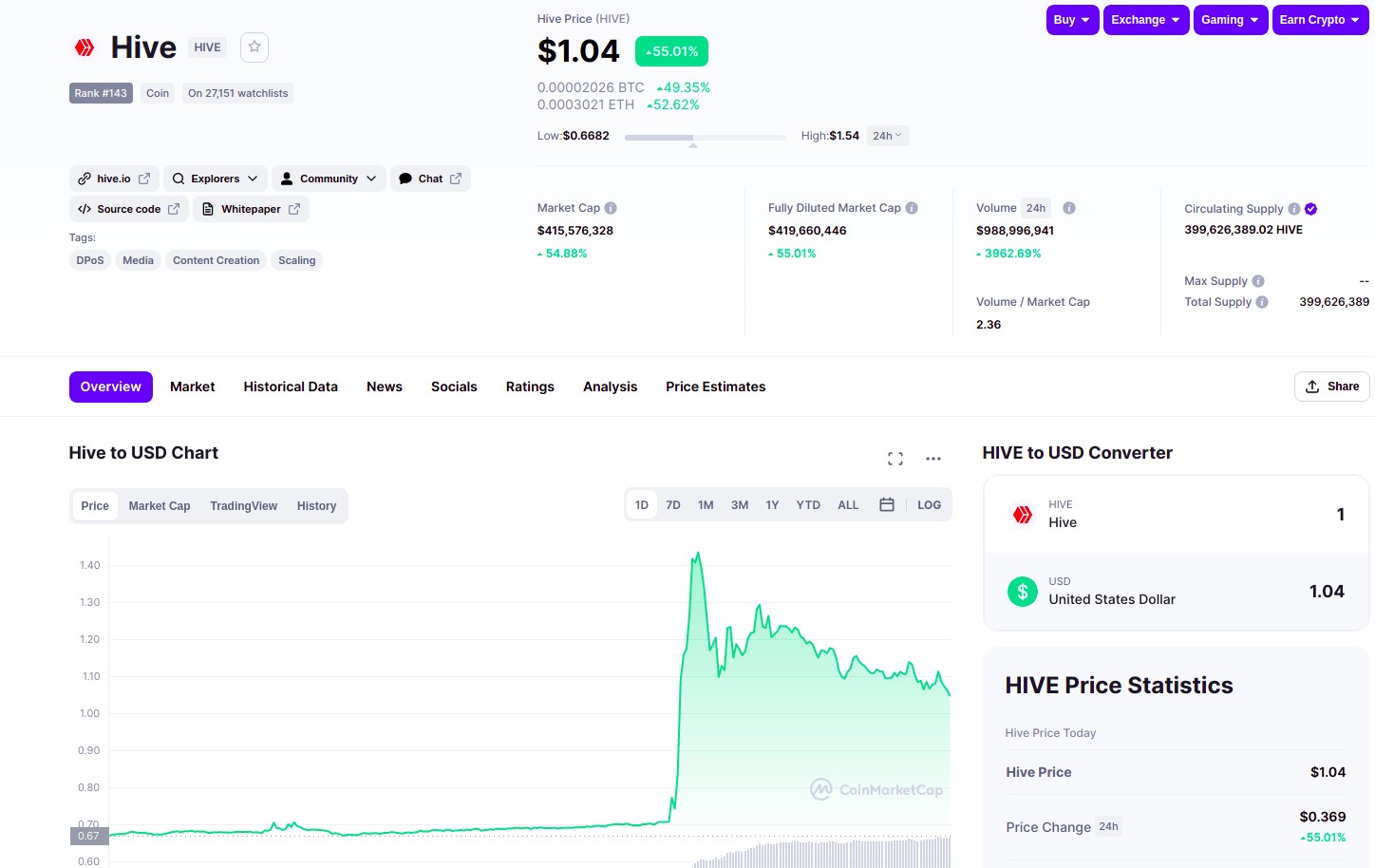Set chart range to 1M
Viewport: 1375px width, 868px height.
[x=706, y=505]
